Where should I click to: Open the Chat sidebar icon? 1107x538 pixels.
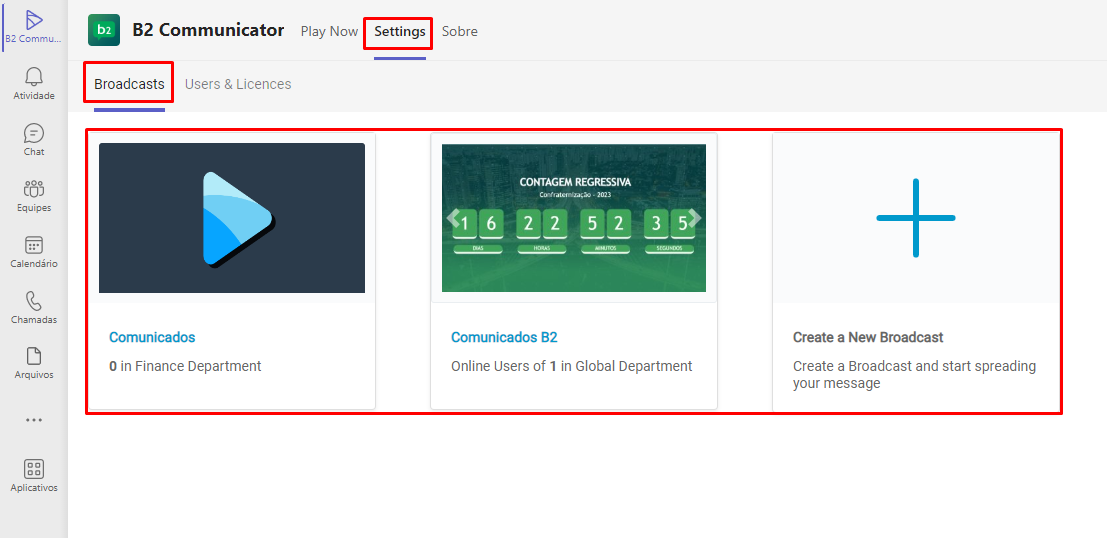34,133
